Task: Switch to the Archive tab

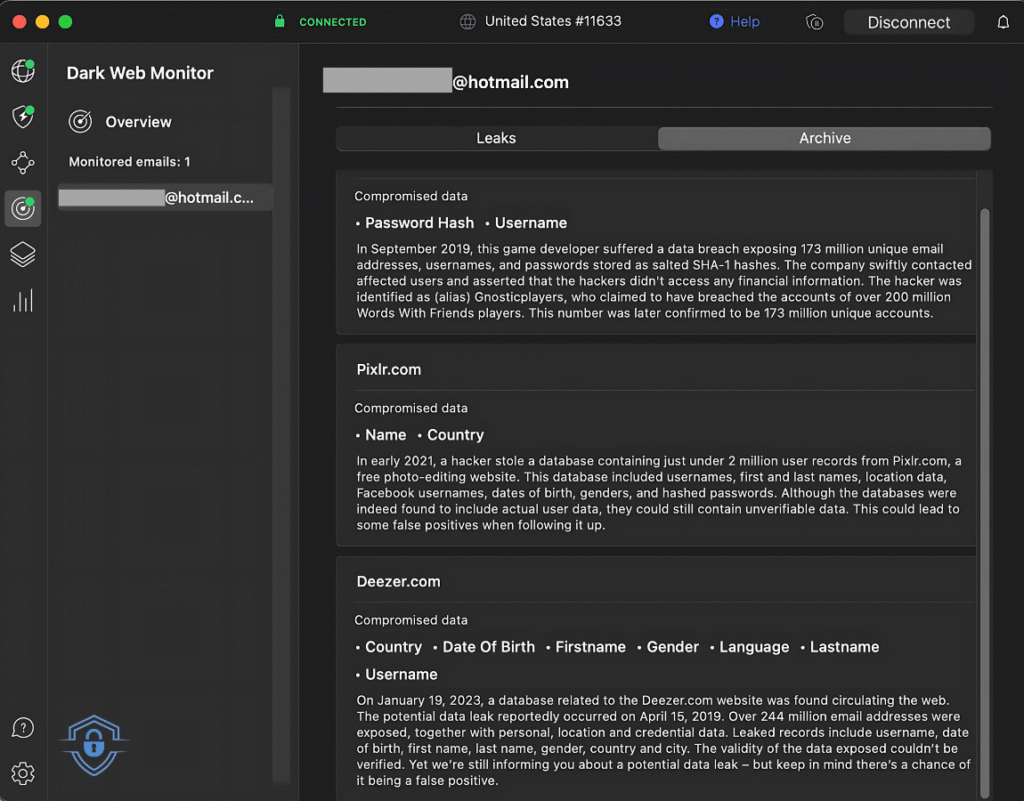Action: (824, 138)
